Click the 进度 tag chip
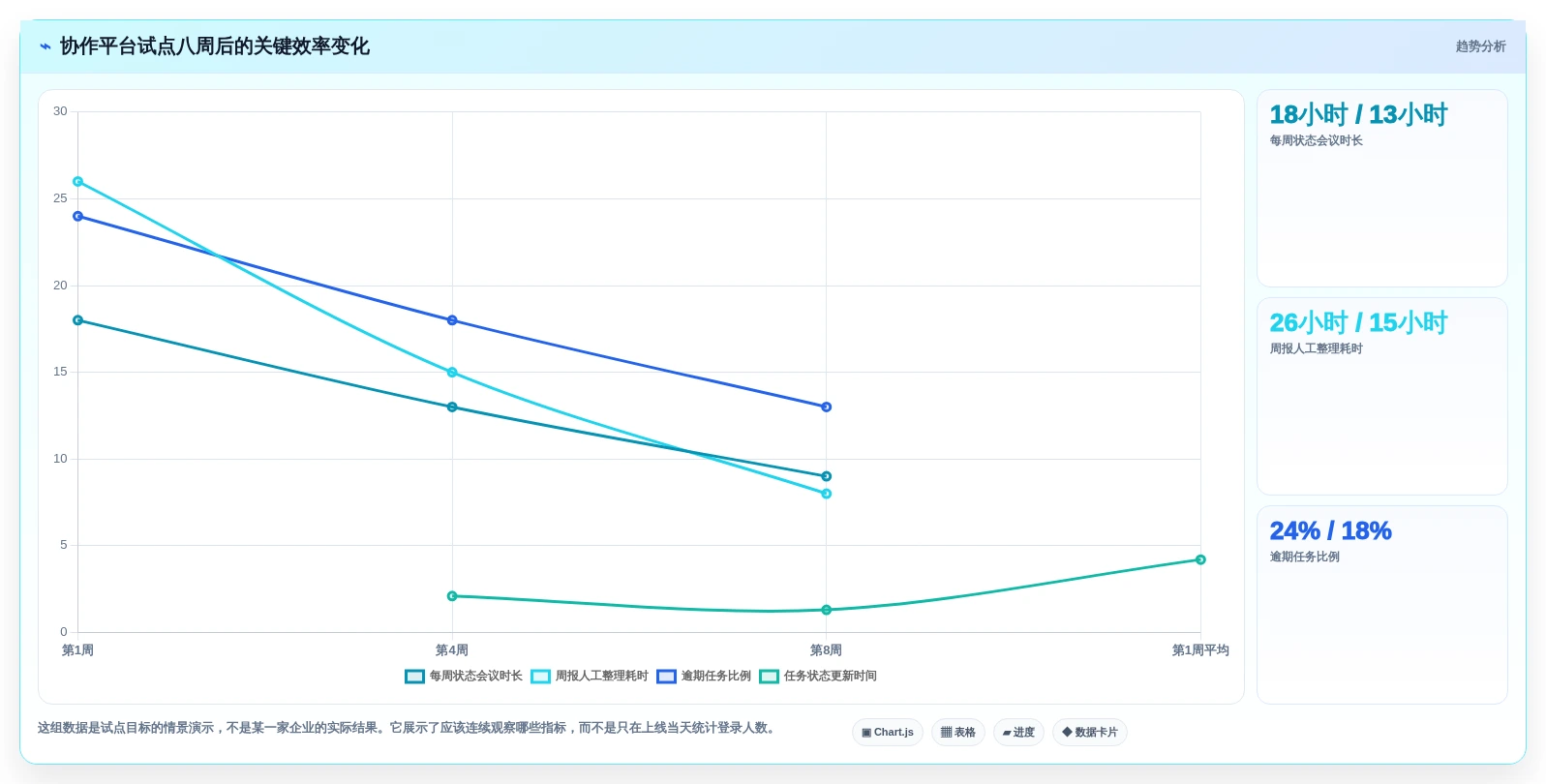Screen dimensions: 1546x784 (1018, 733)
